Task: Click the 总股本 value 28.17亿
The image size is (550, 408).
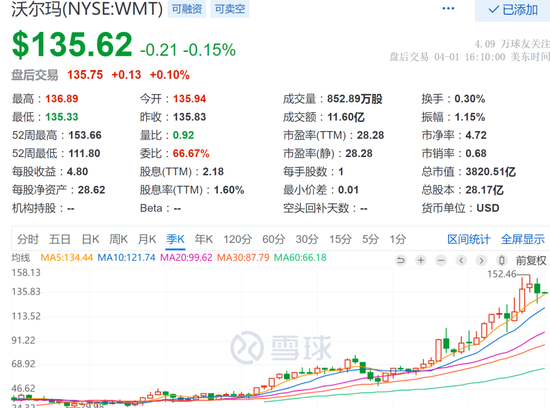Action: tap(484, 190)
